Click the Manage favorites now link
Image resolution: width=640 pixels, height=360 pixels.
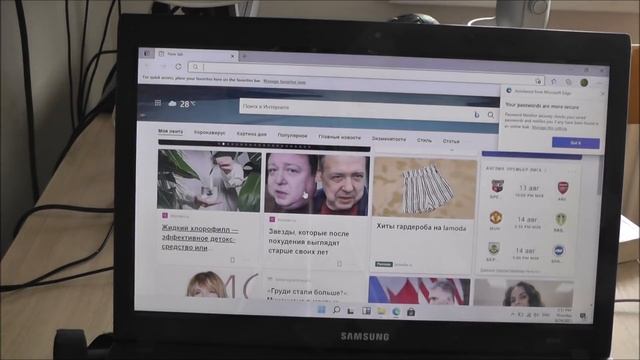[x=284, y=82]
